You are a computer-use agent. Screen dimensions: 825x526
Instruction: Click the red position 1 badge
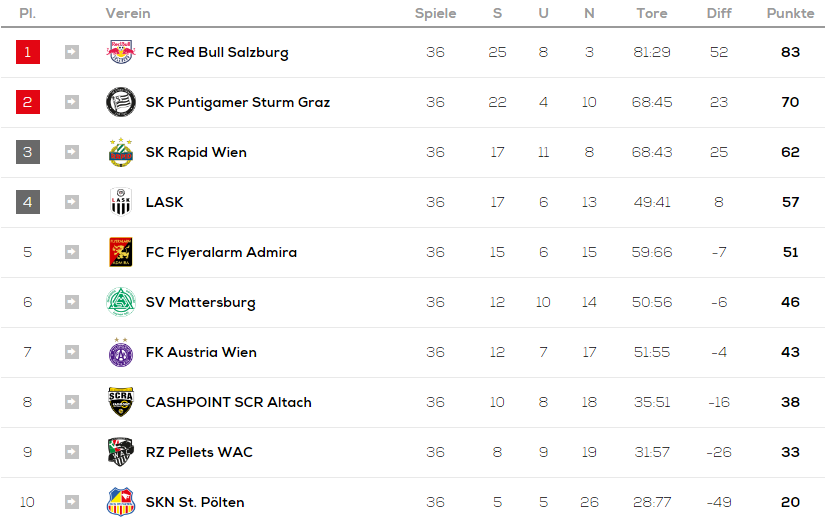(28, 52)
